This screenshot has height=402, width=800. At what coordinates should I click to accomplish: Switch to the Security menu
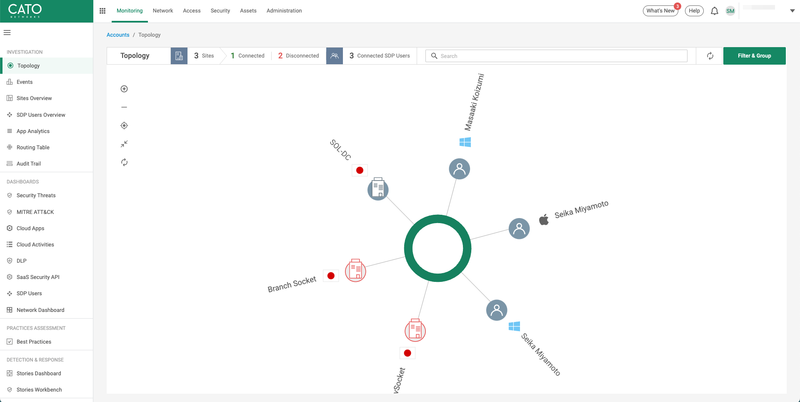(x=220, y=11)
